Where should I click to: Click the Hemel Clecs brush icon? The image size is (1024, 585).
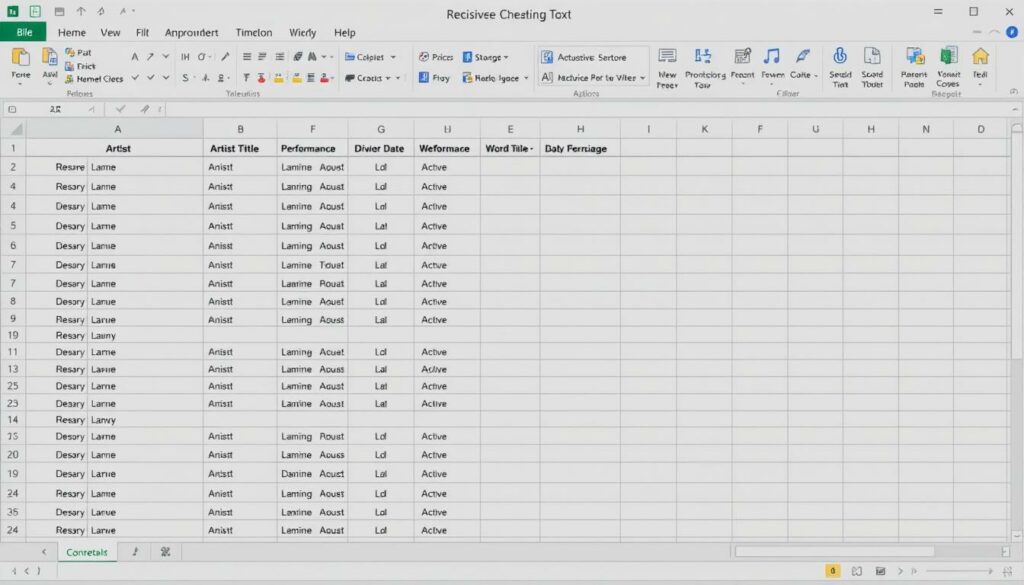pyautogui.click(x=70, y=78)
